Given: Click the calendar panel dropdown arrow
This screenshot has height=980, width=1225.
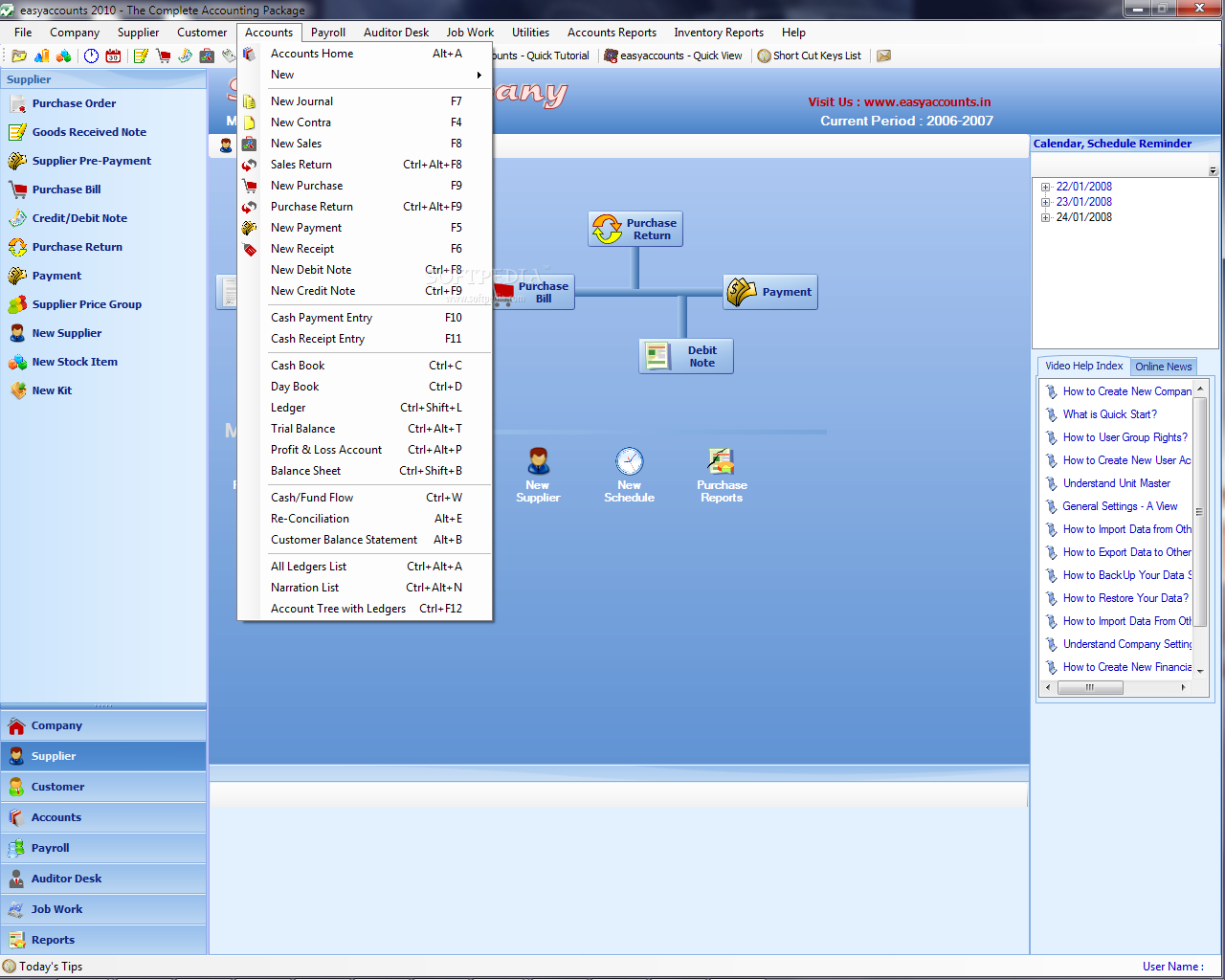Looking at the screenshot, I should tap(1213, 170).
